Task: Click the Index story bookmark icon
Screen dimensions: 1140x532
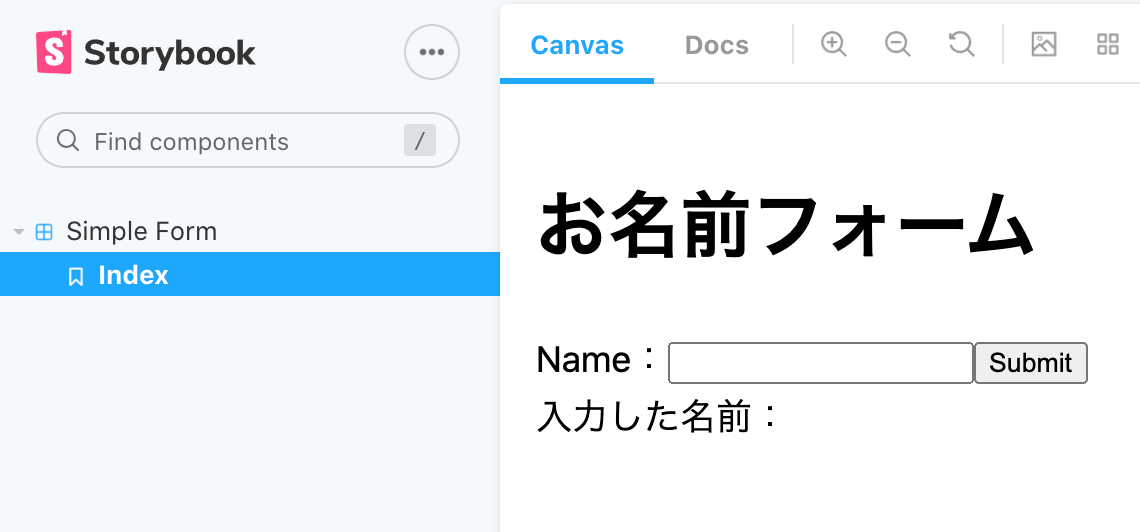Action: [76, 276]
